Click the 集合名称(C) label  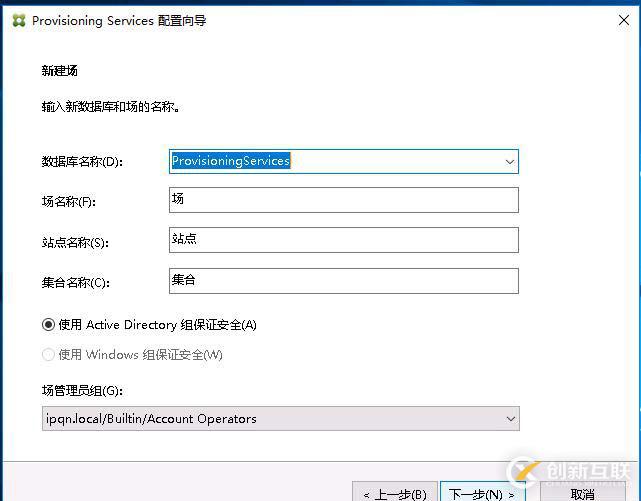[75, 282]
